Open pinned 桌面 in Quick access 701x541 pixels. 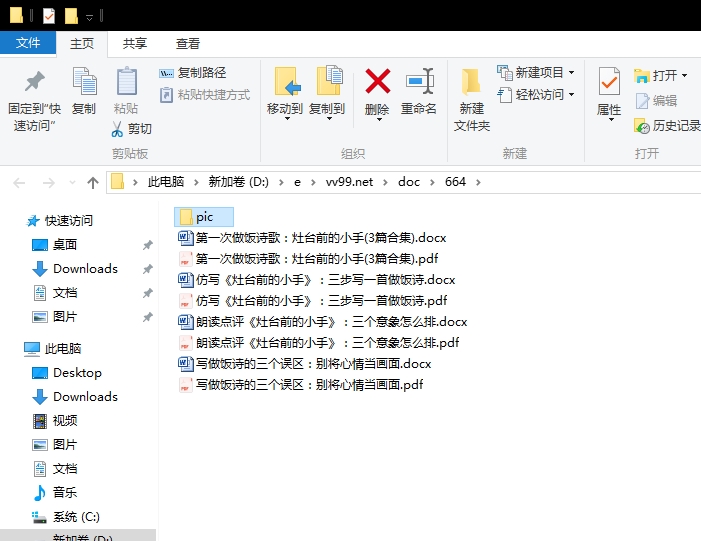pos(54,245)
